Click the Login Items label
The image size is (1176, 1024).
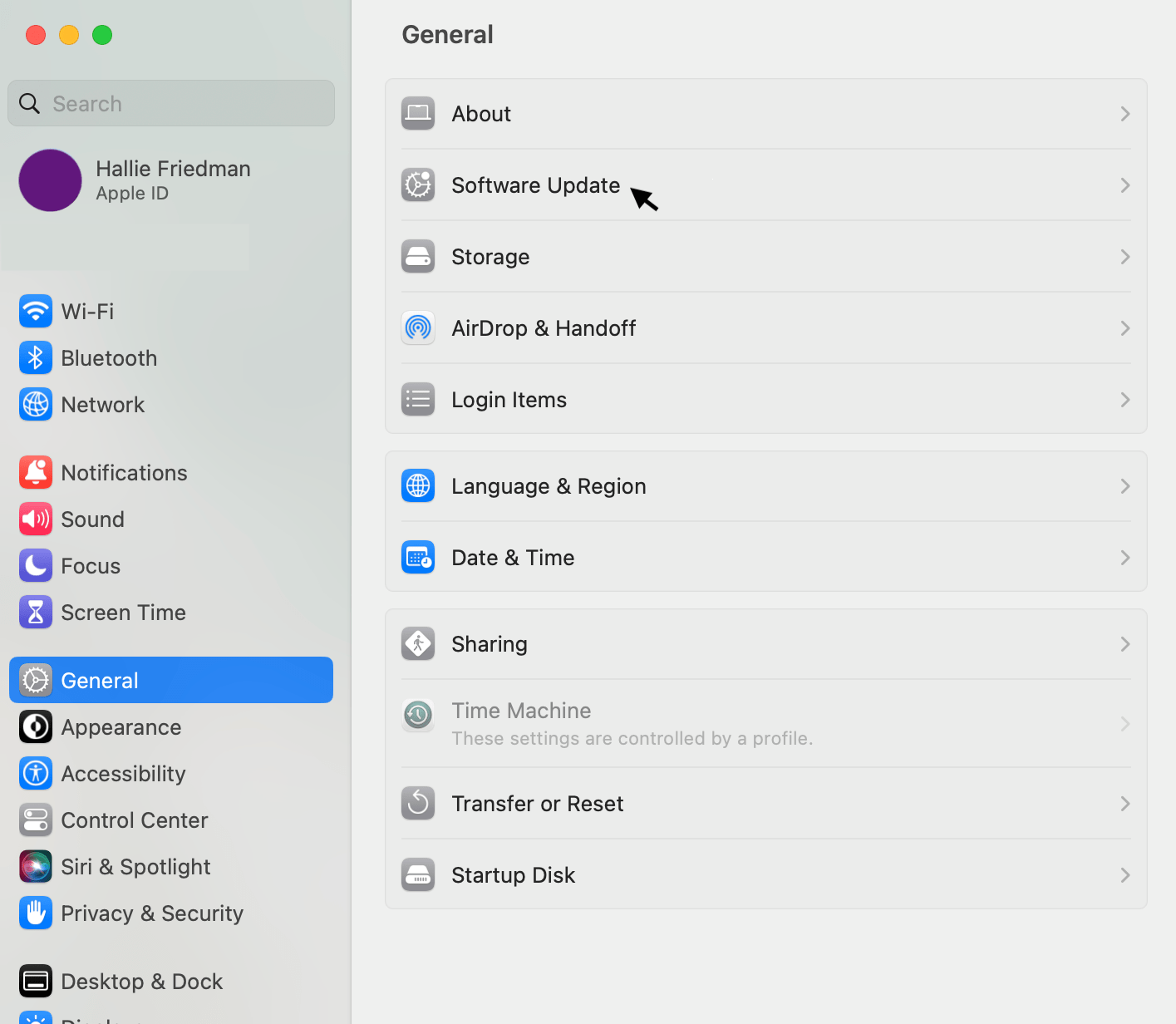click(509, 400)
